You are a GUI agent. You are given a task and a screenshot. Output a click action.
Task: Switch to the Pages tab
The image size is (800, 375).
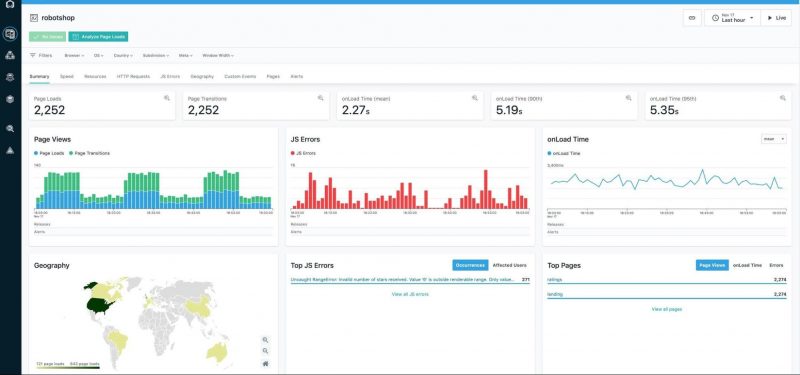(x=273, y=77)
